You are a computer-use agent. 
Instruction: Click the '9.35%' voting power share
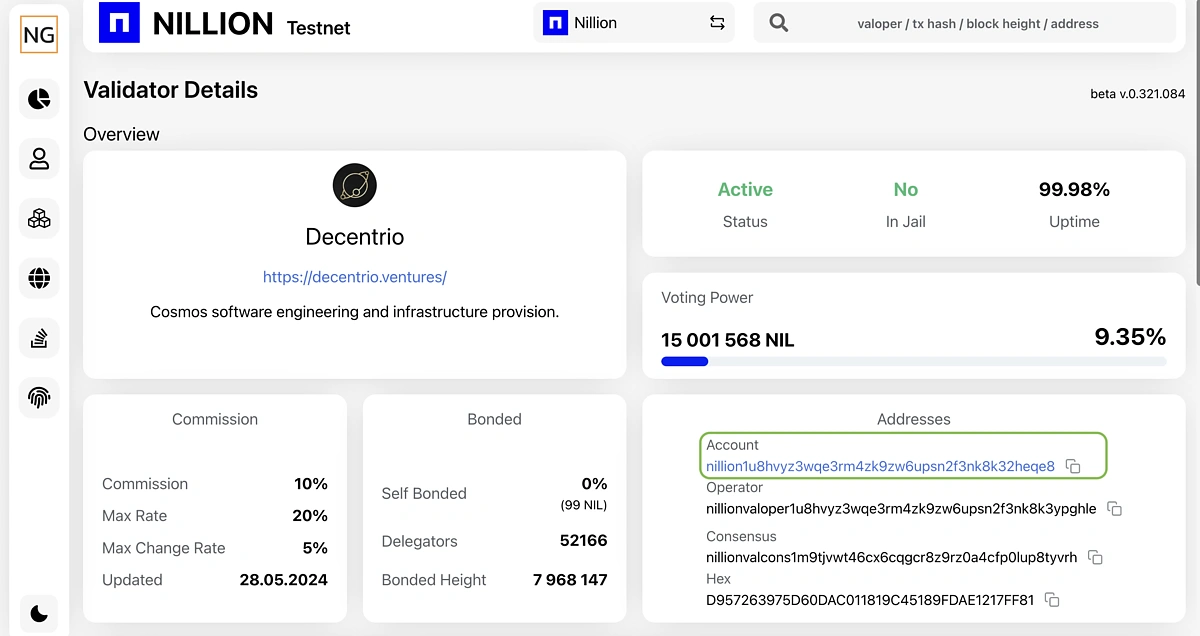click(1130, 337)
